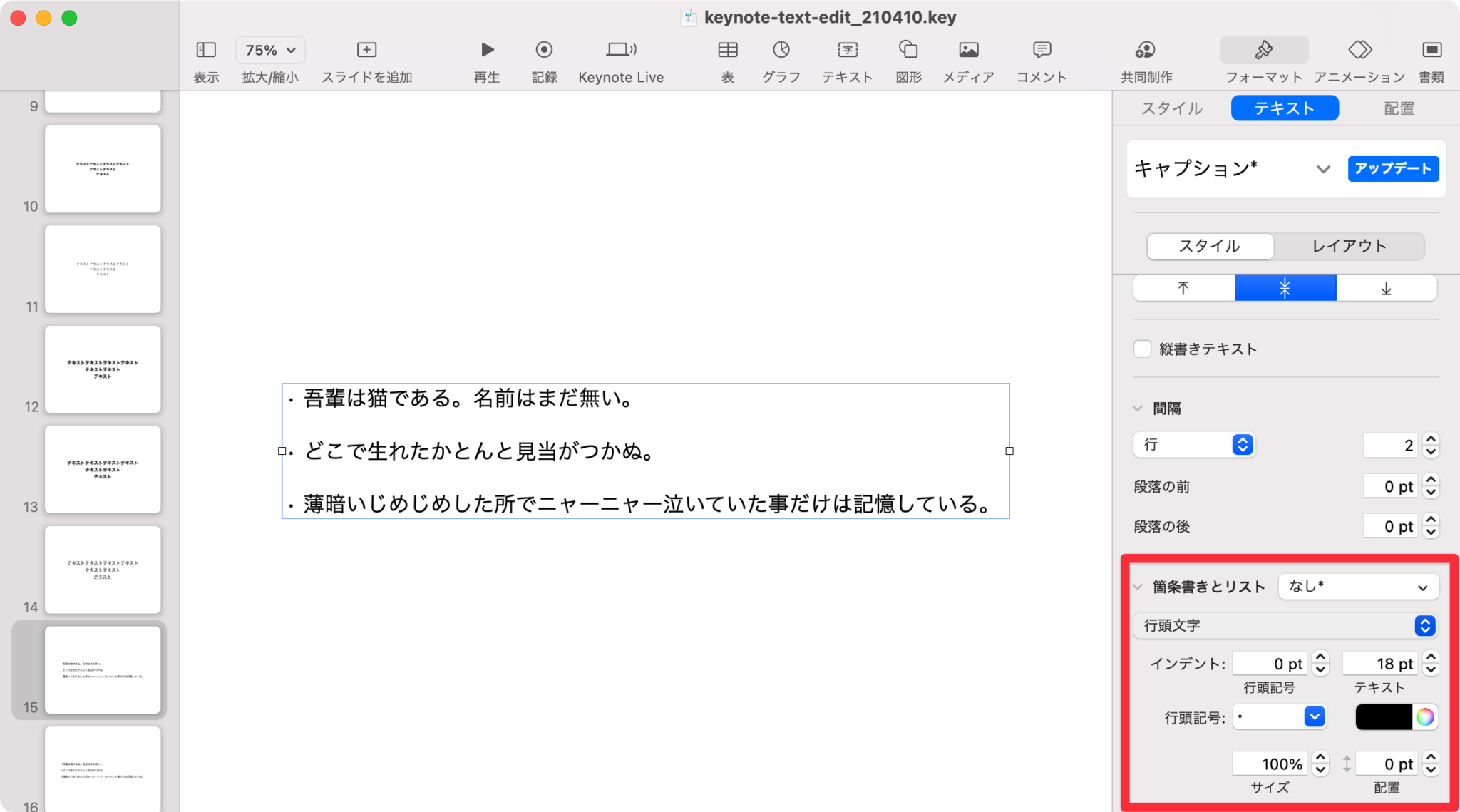Insert a table via the 表 icon
Screen dimensions: 1460x812
727,50
